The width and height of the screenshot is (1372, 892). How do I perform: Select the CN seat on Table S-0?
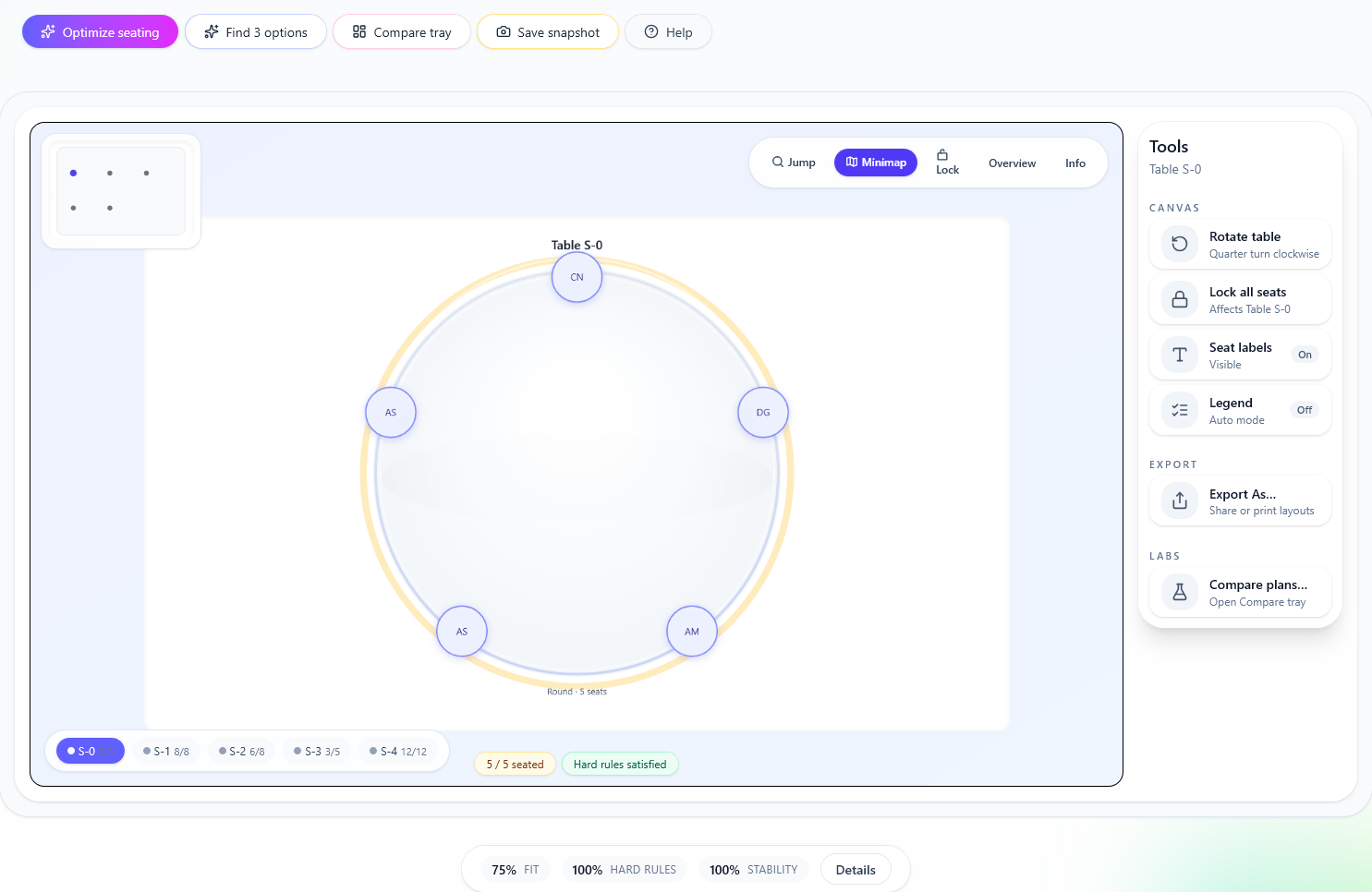(577, 277)
